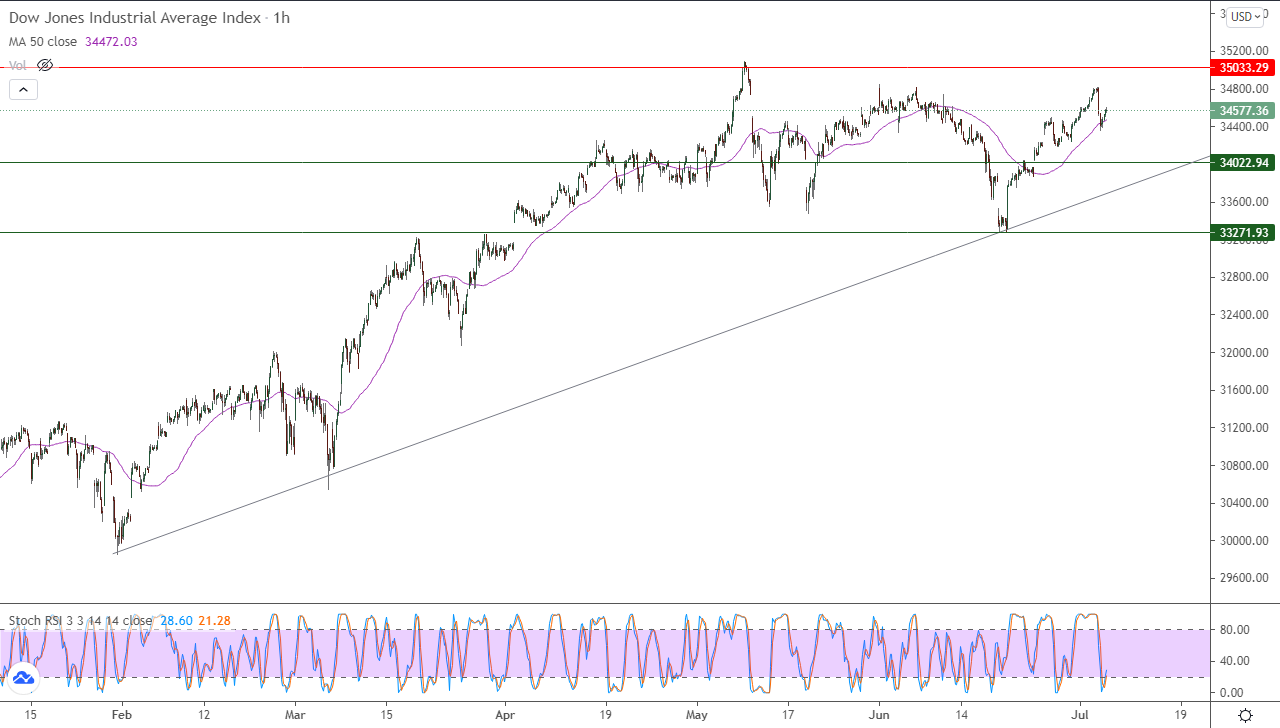Viewport: 1280px width, 728px height.
Task: Click the 14 date label on time axis
Action: (x=962, y=715)
